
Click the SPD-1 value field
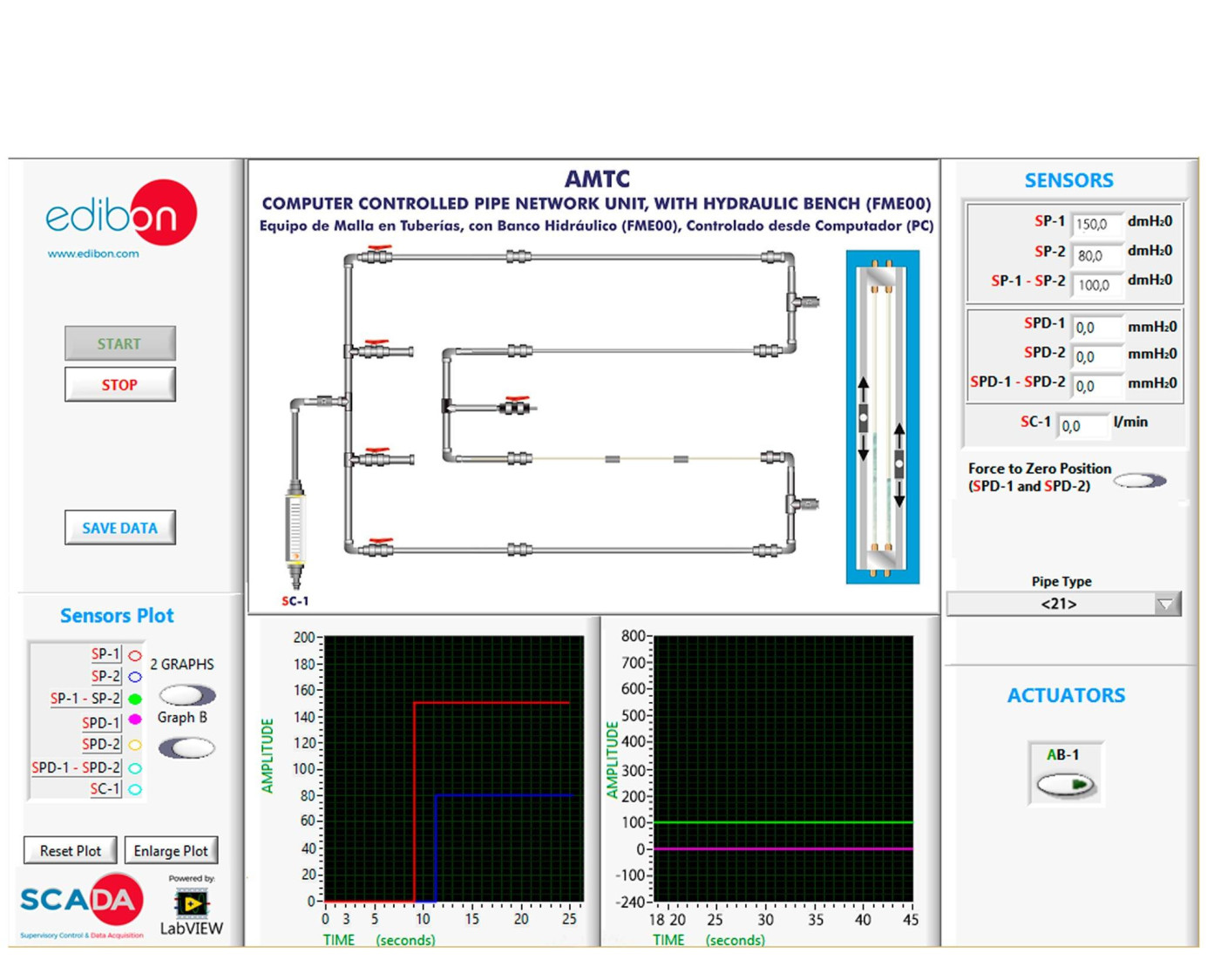[x=1096, y=328]
